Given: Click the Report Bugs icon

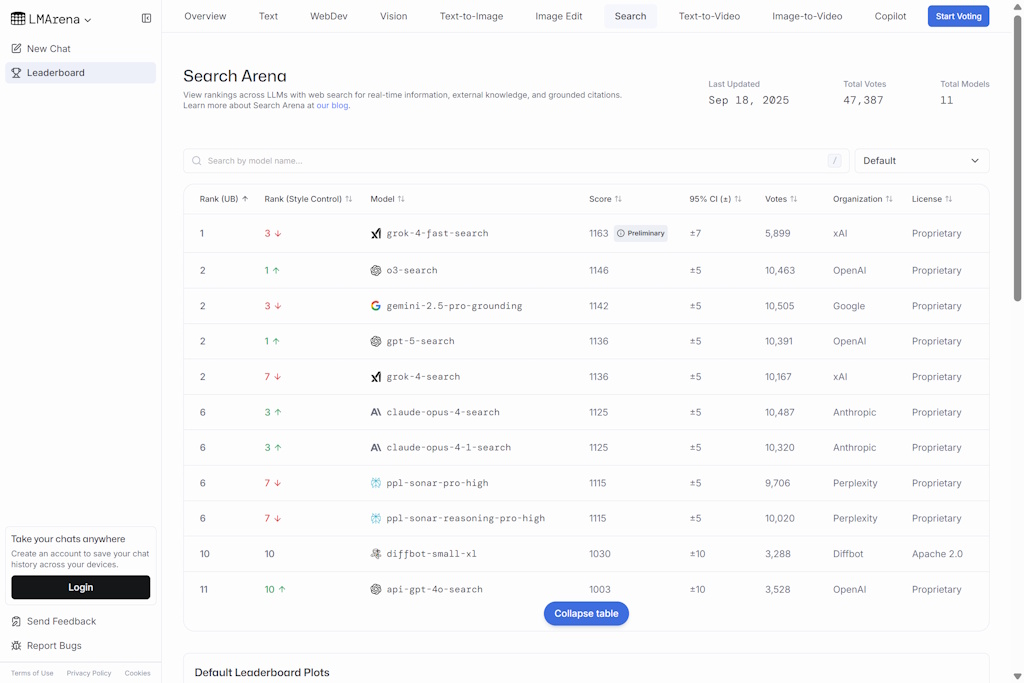Looking at the screenshot, I should (x=16, y=646).
